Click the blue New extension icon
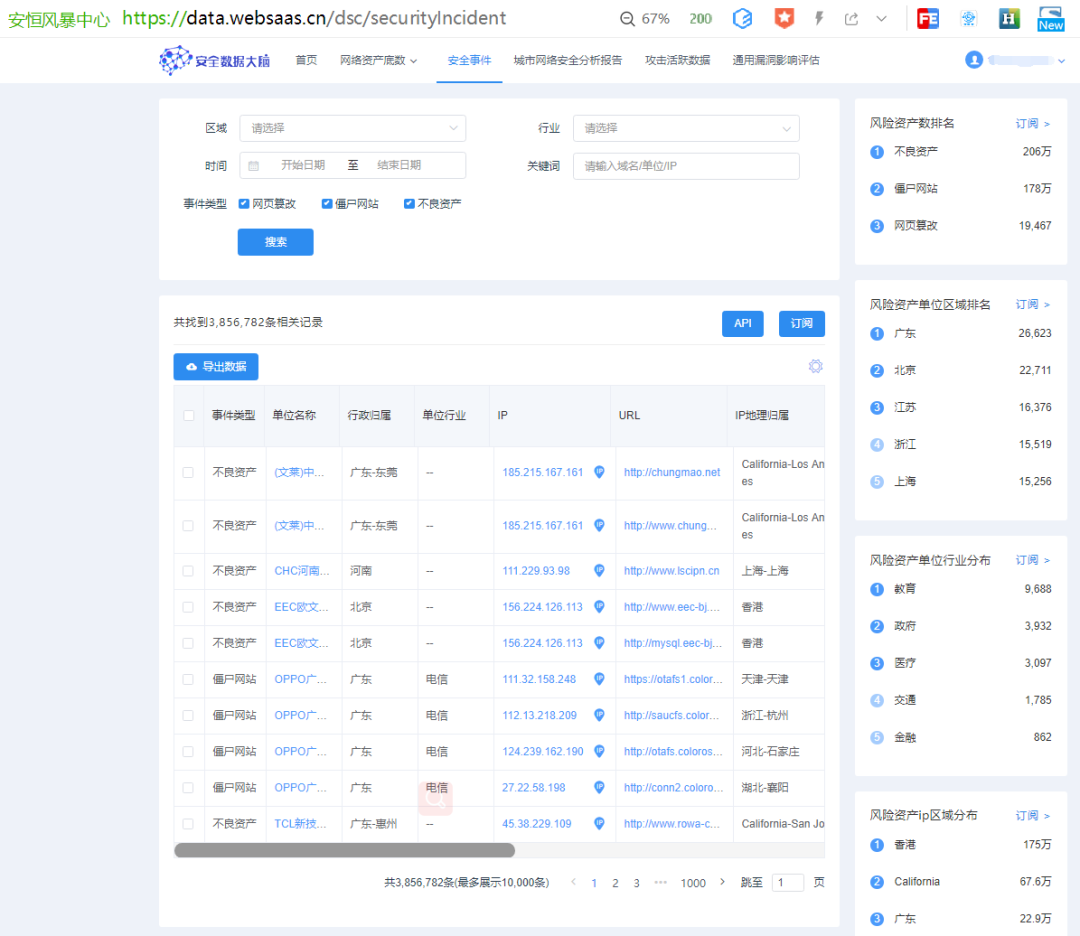1080x936 pixels. (x=1050, y=19)
